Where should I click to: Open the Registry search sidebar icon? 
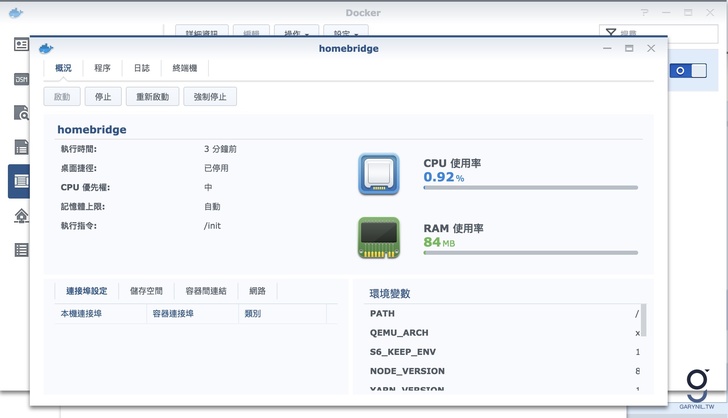[21, 113]
